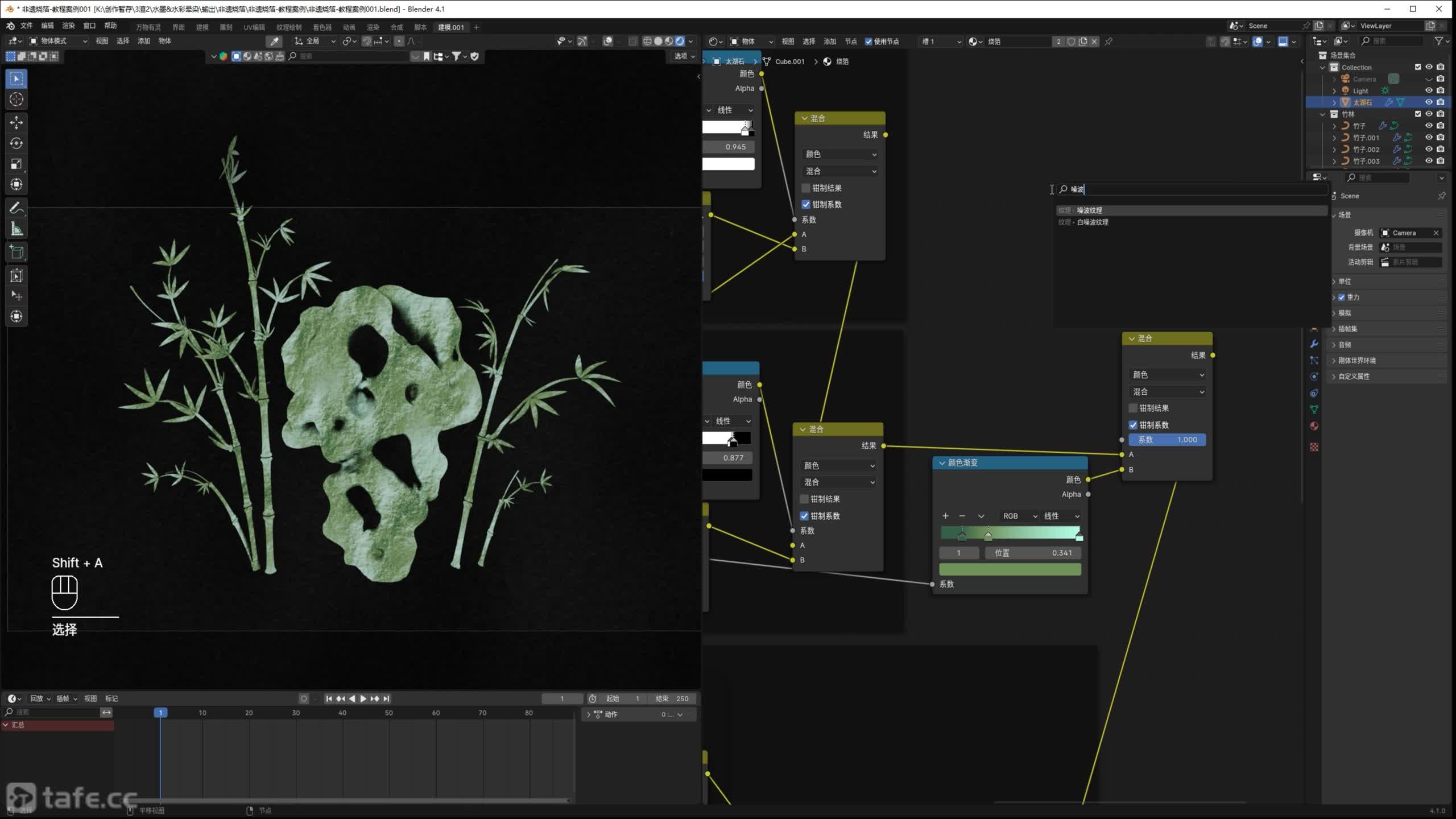Select the Cursor tool in toolbar
This screenshot has width=1456, height=819.
(x=16, y=100)
